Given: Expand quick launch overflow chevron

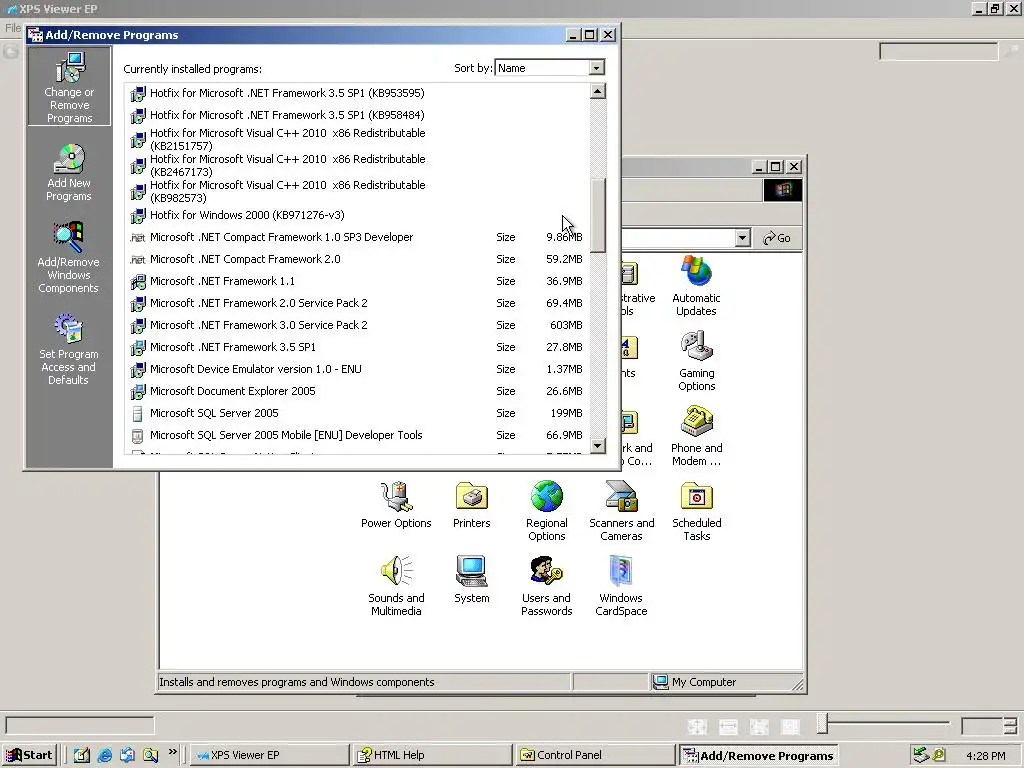Looking at the screenshot, I should point(172,752).
